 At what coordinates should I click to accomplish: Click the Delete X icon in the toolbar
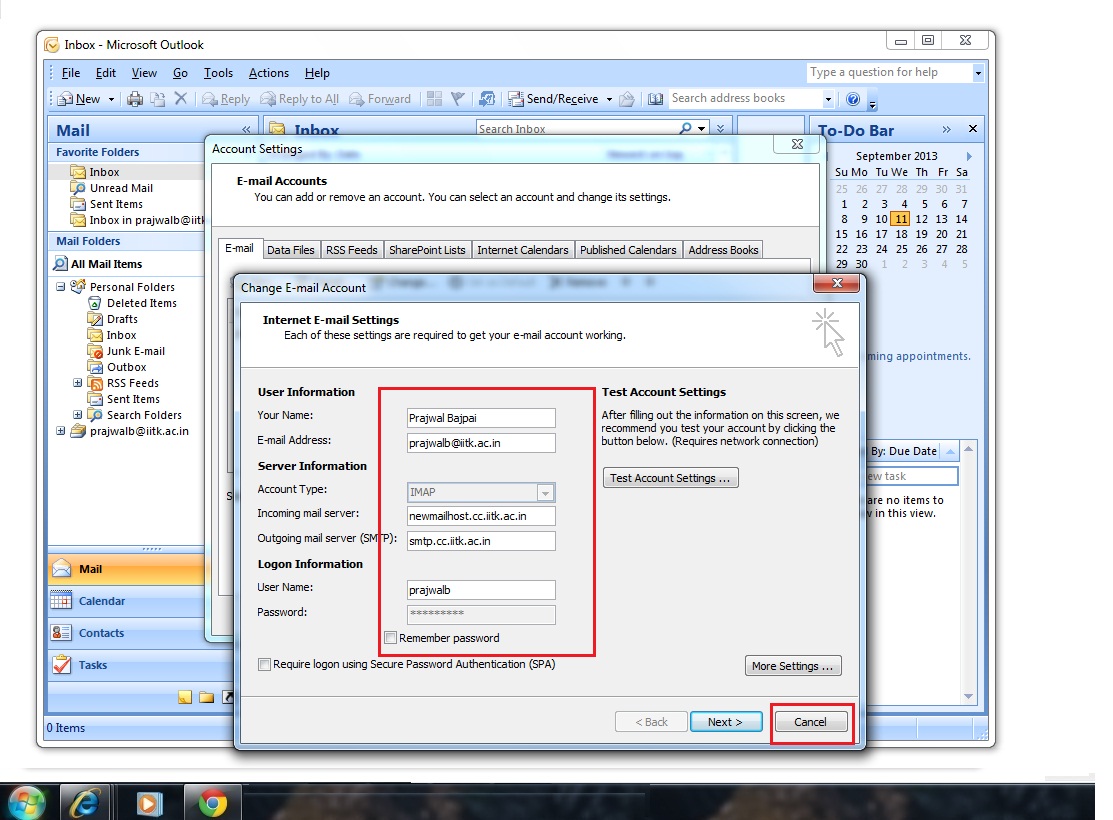tap(181, 99)
